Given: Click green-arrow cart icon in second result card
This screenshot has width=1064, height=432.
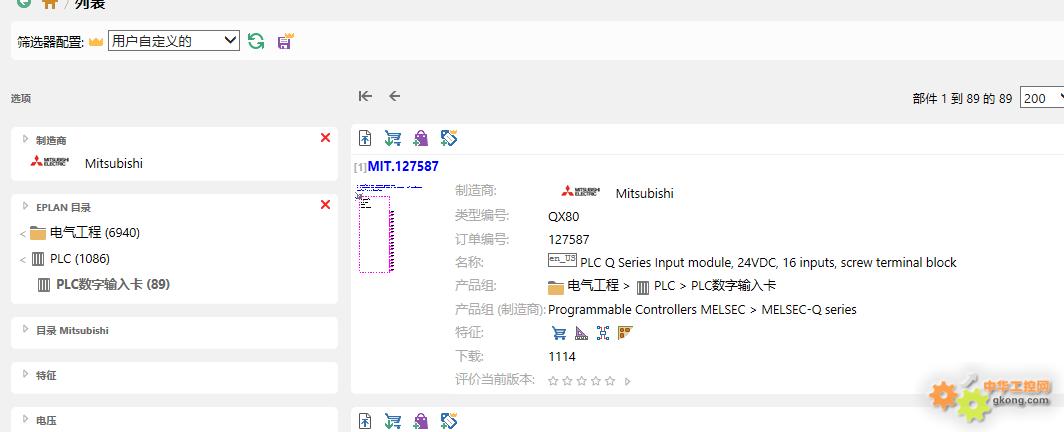Looking at the screenshot, I should pyautogui.click(x=392, y=421).
